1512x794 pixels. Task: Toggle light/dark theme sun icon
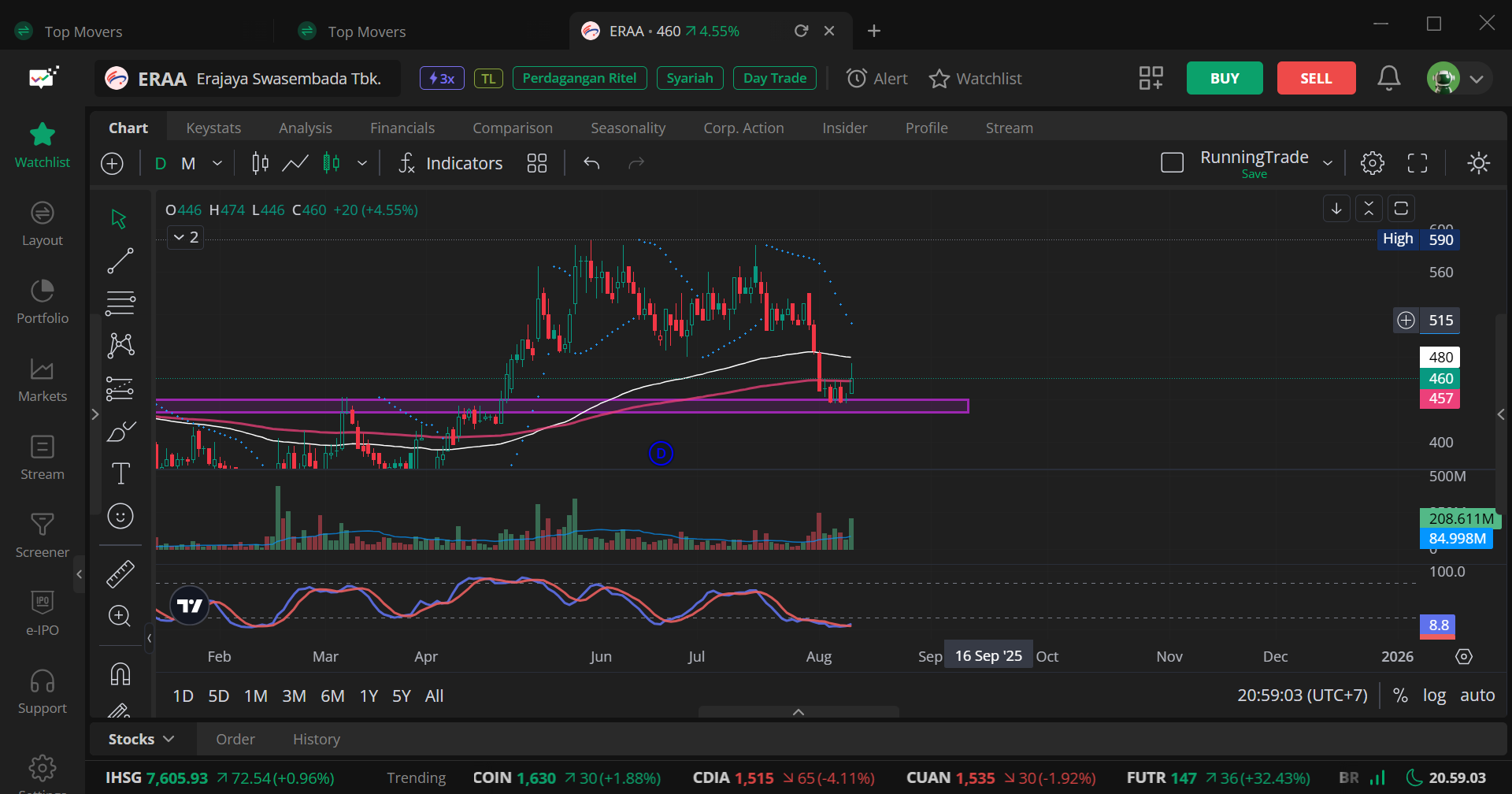pos(1479,163)
